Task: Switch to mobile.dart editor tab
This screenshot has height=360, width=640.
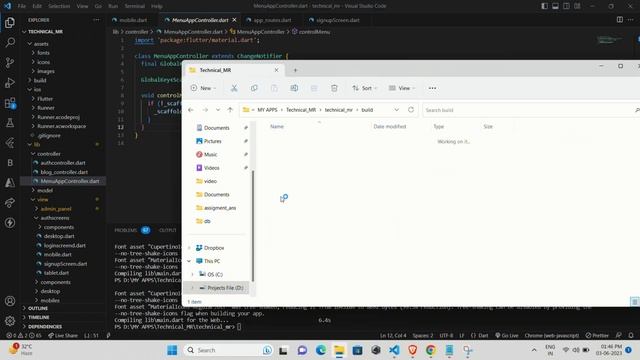Action: (x=133, y=20)
